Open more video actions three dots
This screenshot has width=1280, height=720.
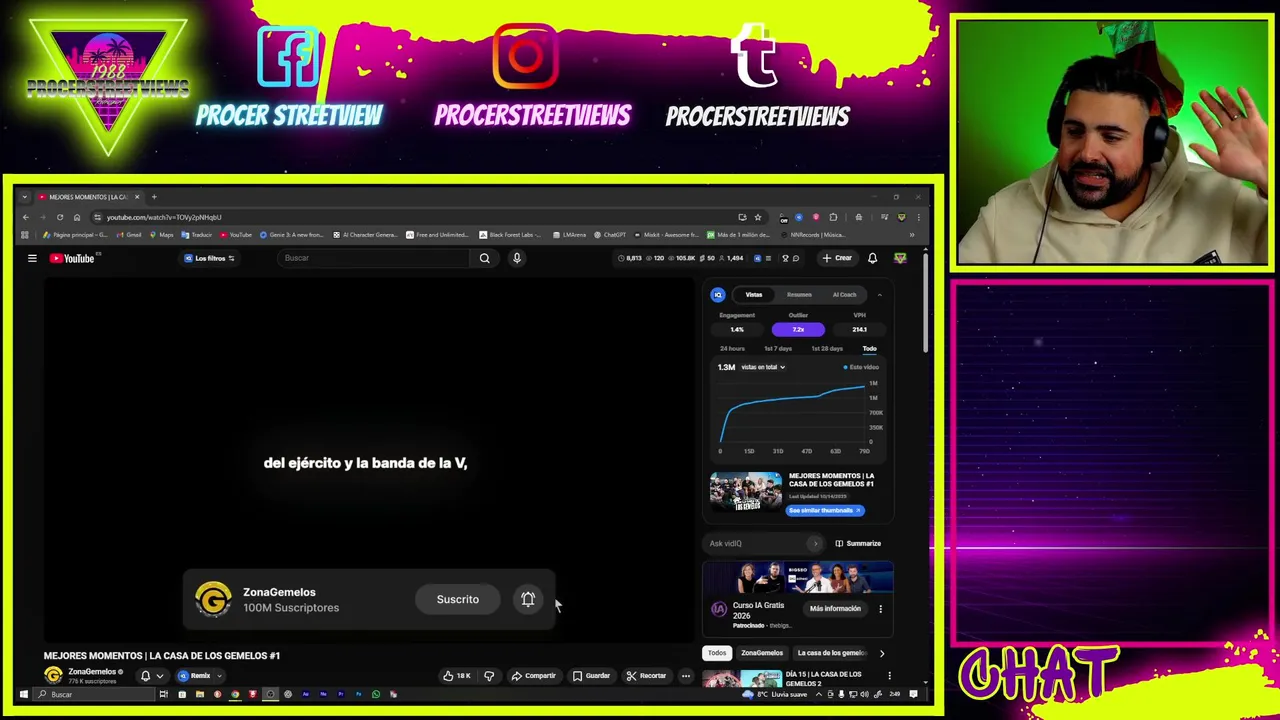point(686,676)
